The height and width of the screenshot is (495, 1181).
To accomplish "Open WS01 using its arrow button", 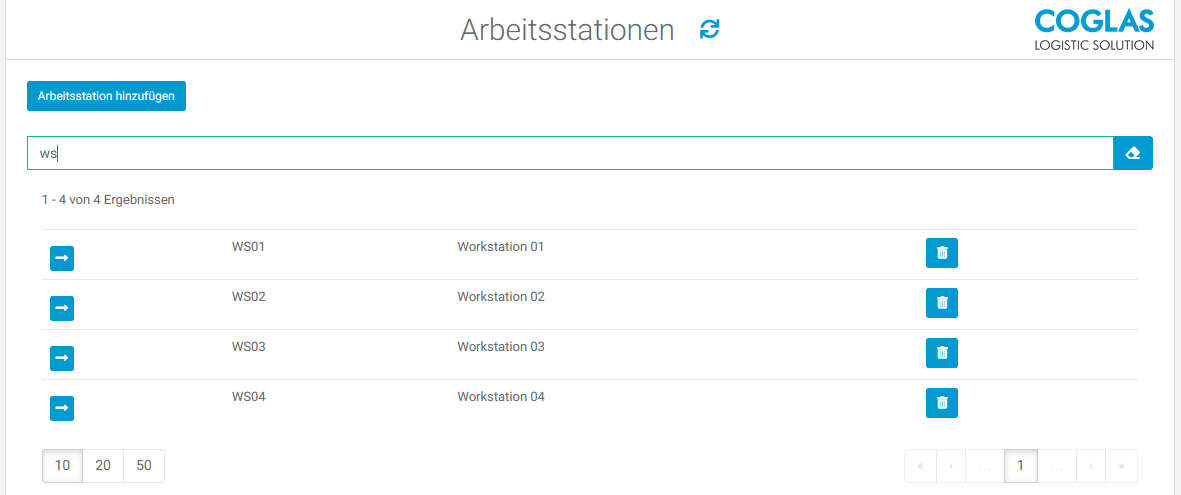I will point(62,258).
